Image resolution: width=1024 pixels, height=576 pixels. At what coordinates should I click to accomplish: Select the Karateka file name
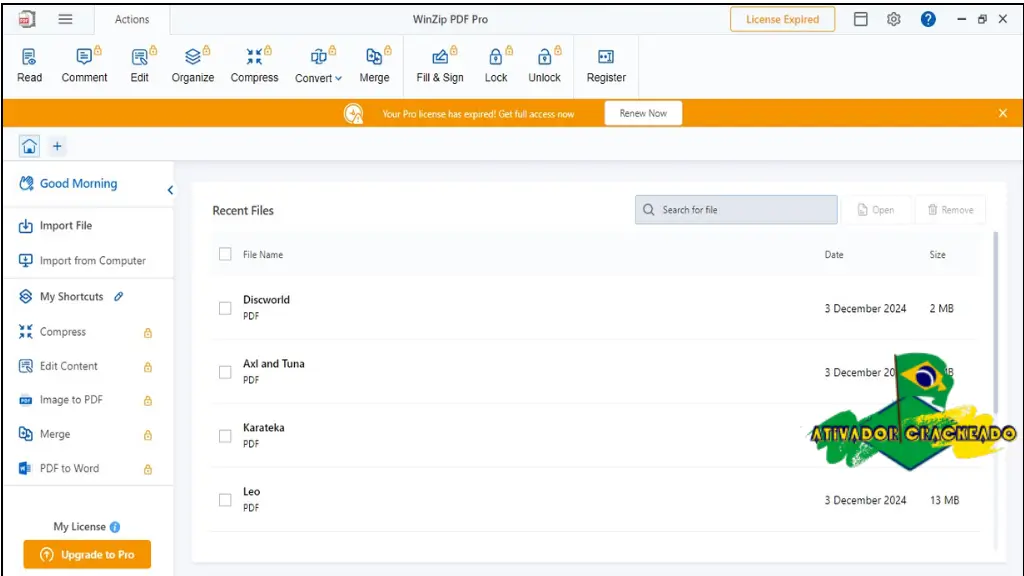click(x=264, y=428)
